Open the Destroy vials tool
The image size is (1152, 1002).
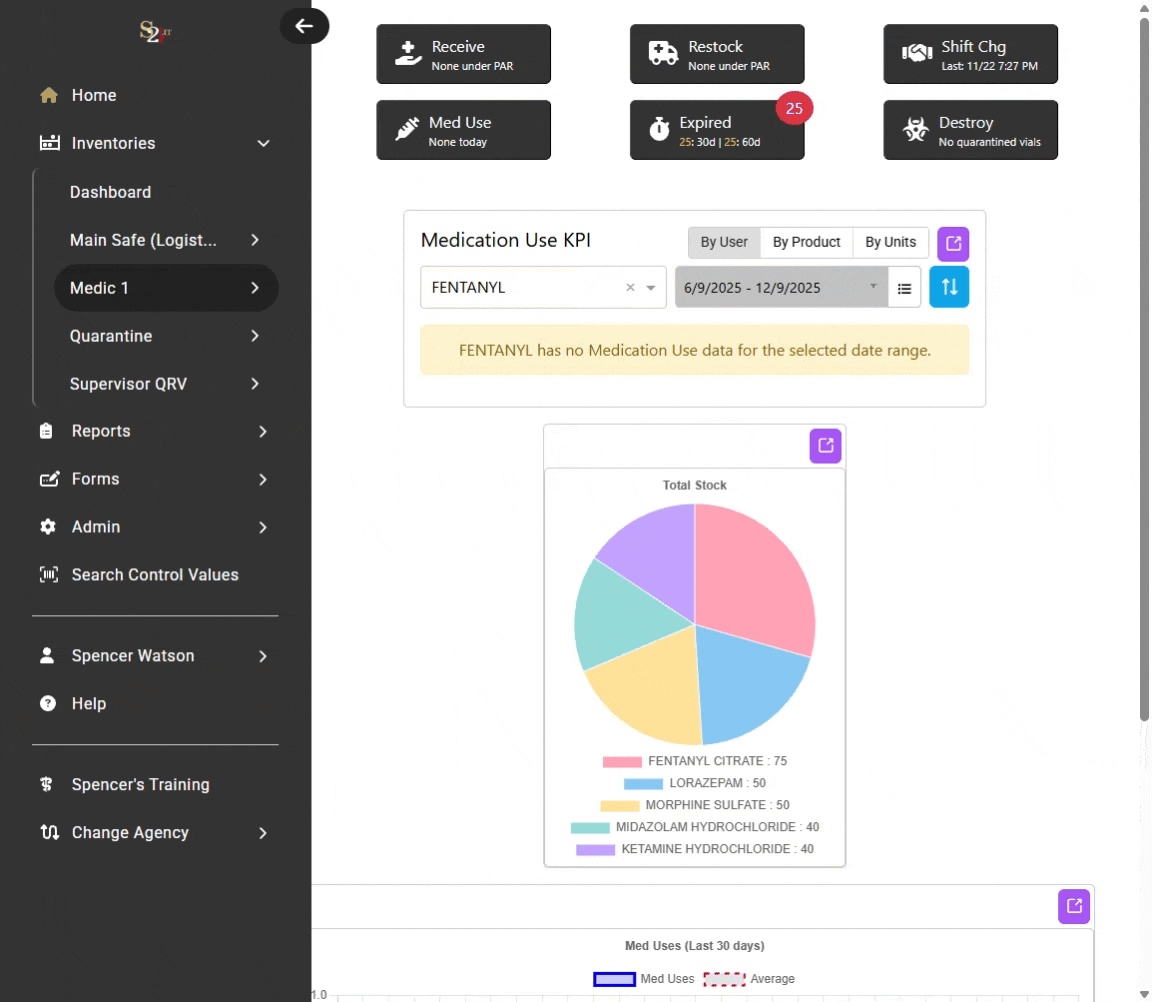click(x=969, y=130)
